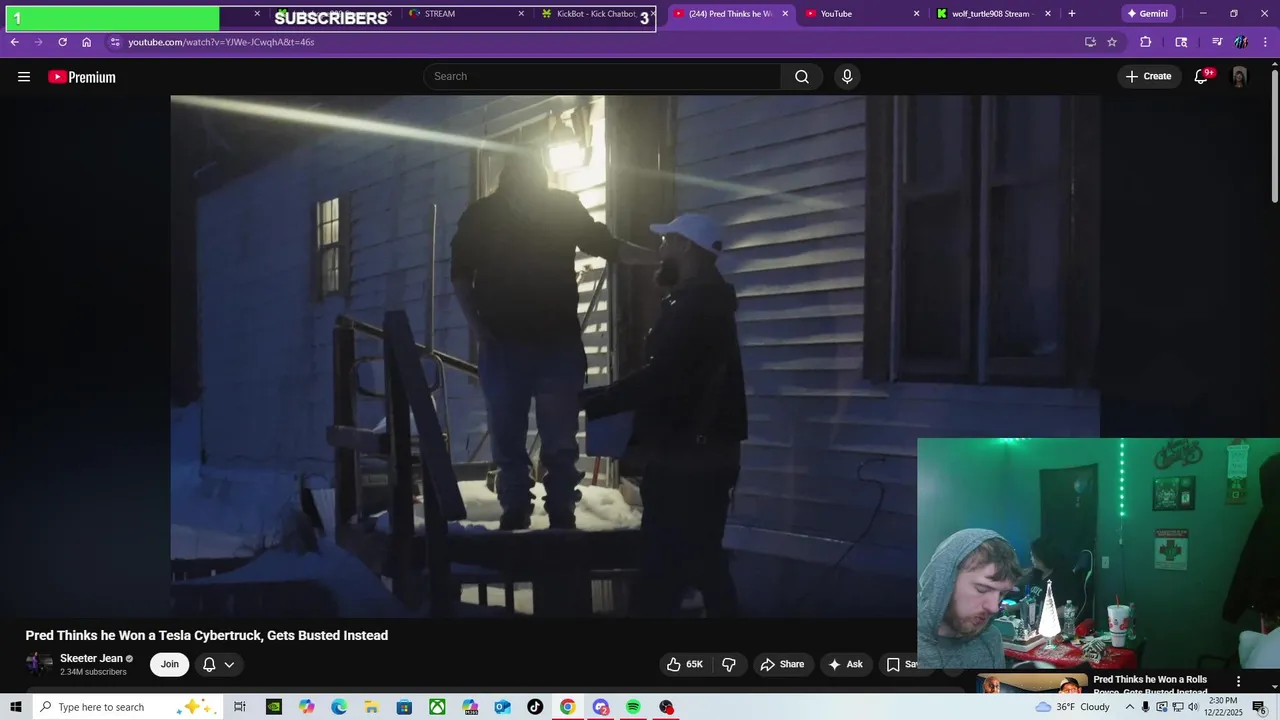Click the 2.34M subscribers text
The image size is (1280, 720).
(x=93, y=672)
